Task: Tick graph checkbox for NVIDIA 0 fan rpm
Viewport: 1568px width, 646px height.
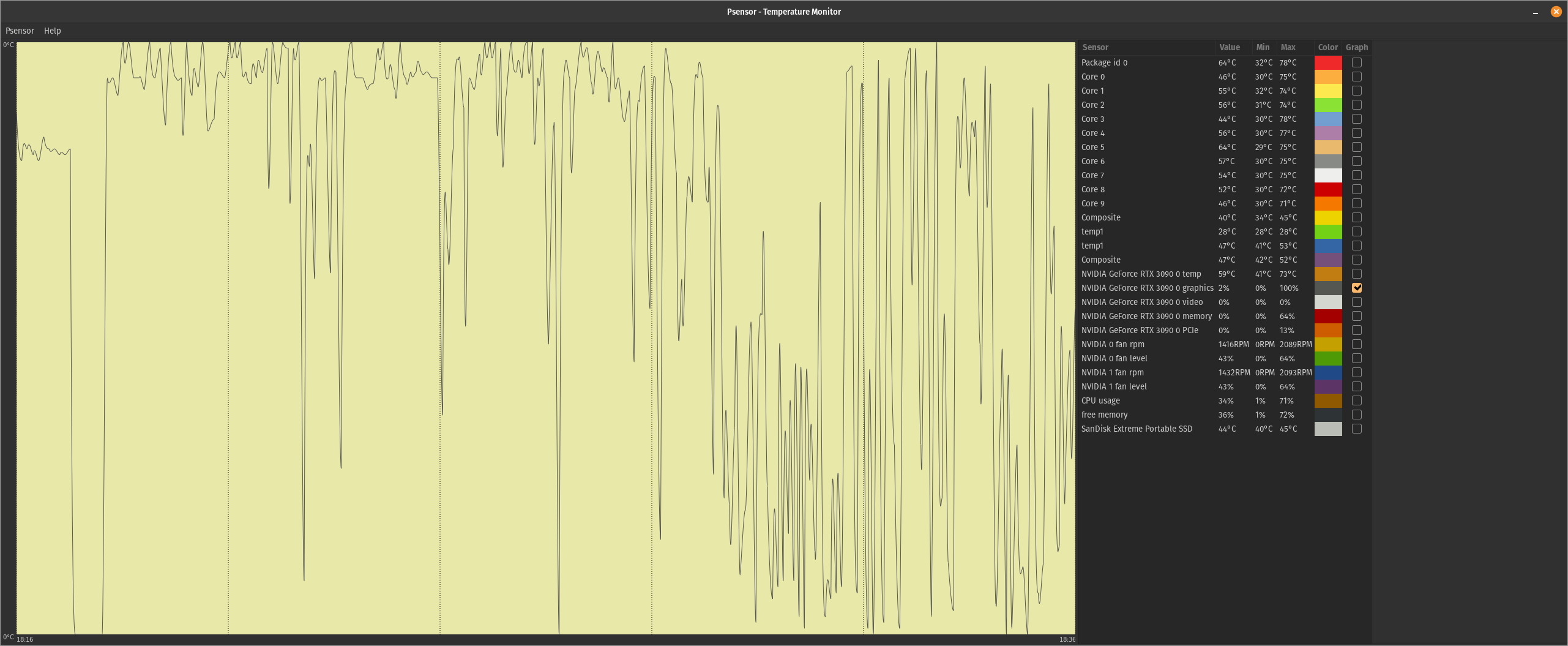Action: [x=1357, y=344]
